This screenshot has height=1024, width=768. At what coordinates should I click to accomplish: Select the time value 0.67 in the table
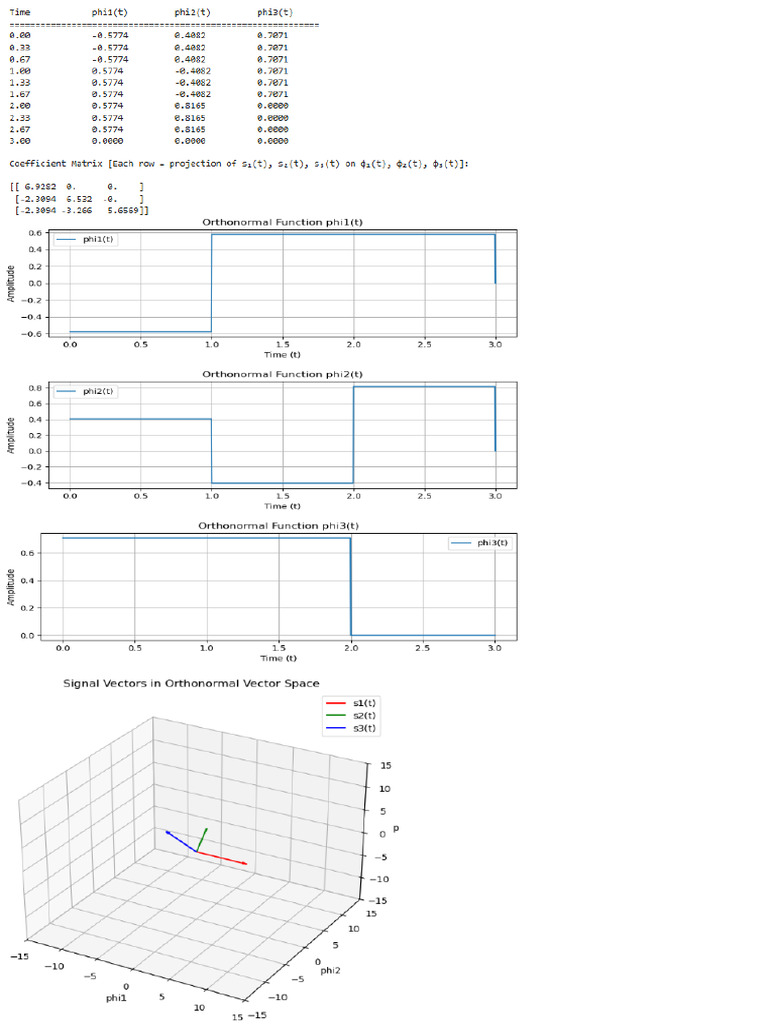pyautogui.click(x=20, y=59)
